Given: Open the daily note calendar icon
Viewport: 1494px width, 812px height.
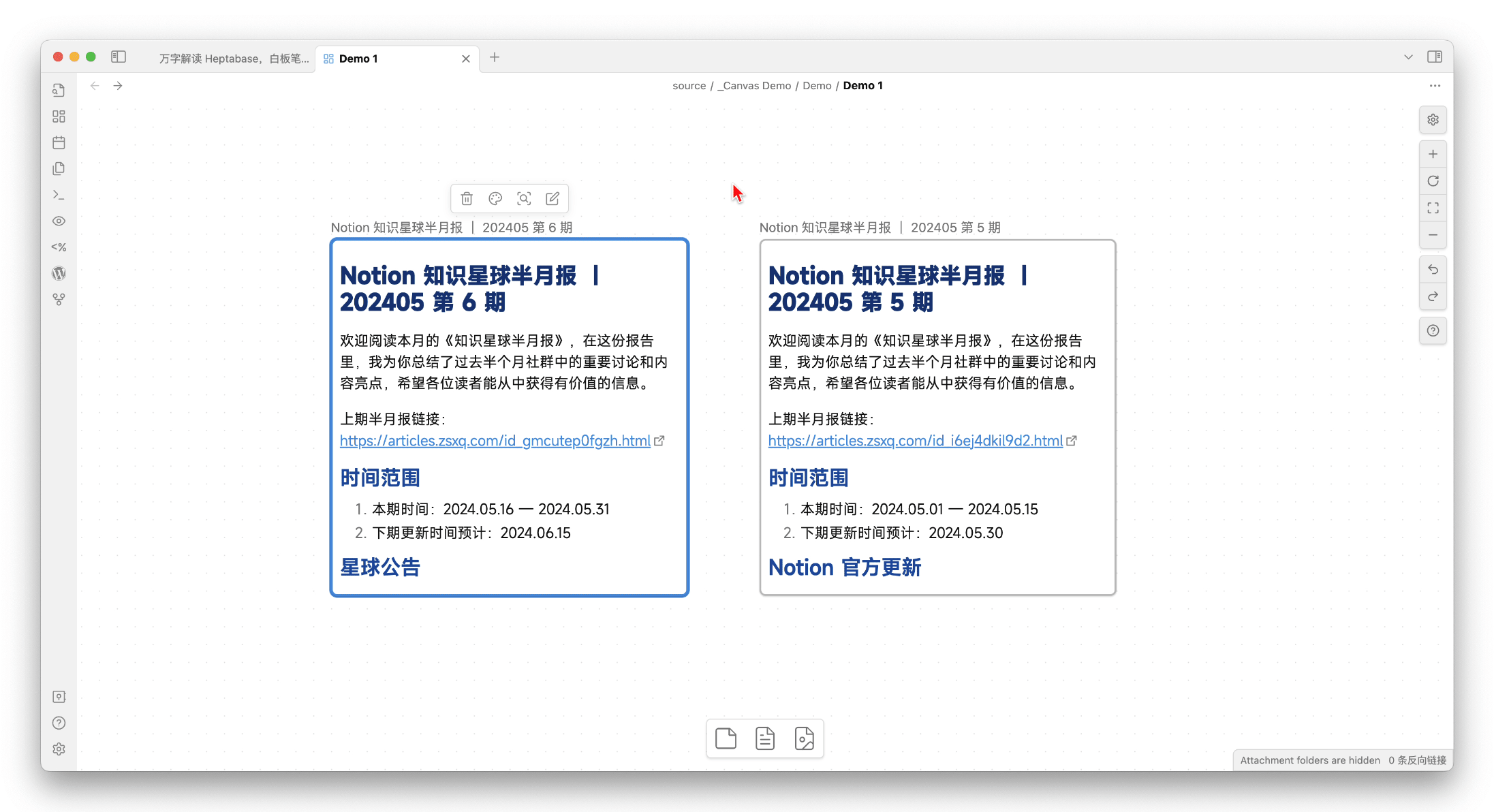Looking at the screenshot, I should [x=59, y=142].
